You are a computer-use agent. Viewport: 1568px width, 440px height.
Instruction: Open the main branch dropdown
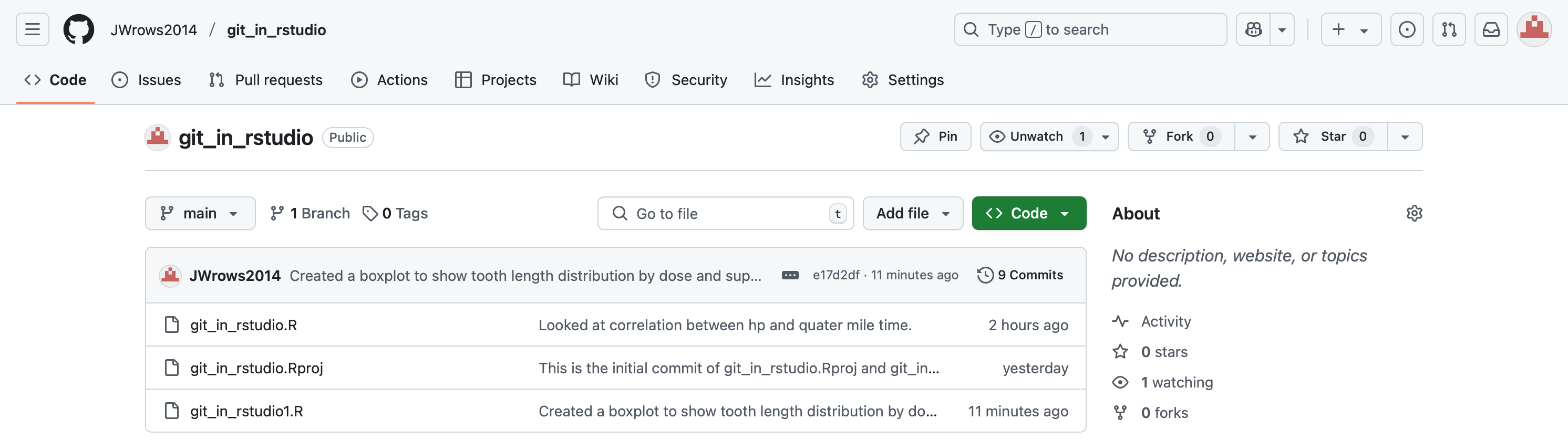pos(200,213)
